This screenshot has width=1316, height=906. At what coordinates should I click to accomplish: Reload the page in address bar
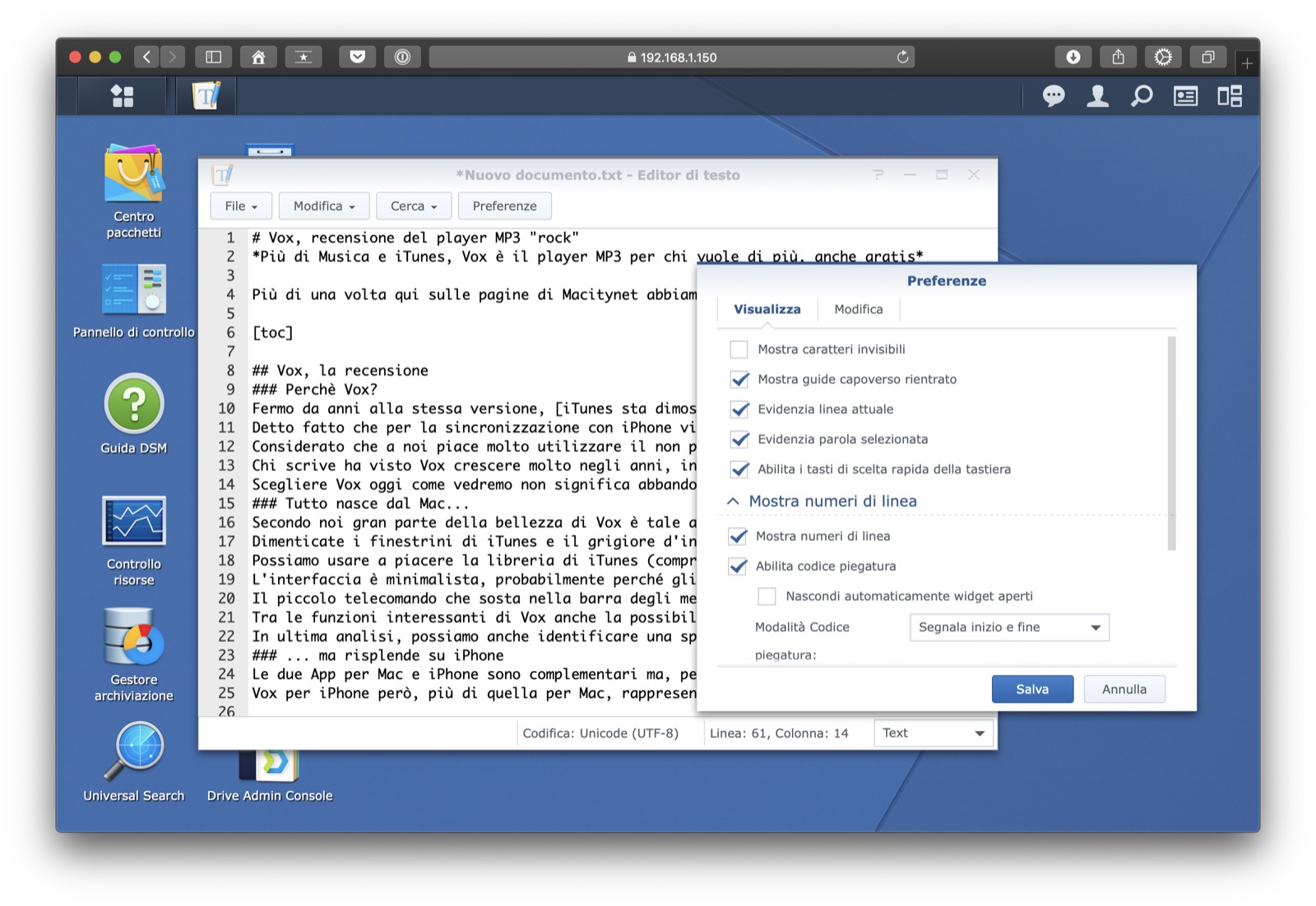[902, 57]
